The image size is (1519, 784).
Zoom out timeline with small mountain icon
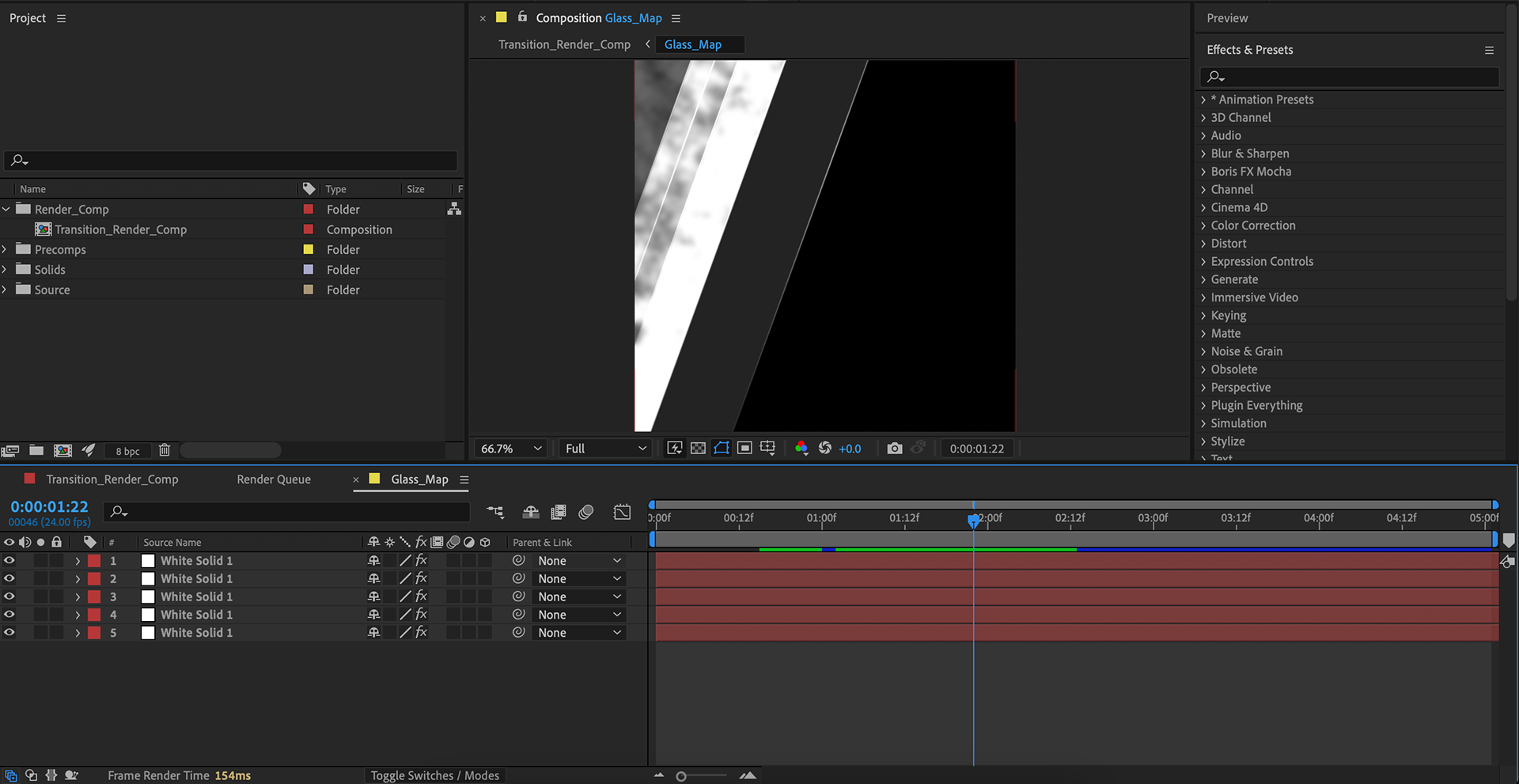(x=659, y=776)
